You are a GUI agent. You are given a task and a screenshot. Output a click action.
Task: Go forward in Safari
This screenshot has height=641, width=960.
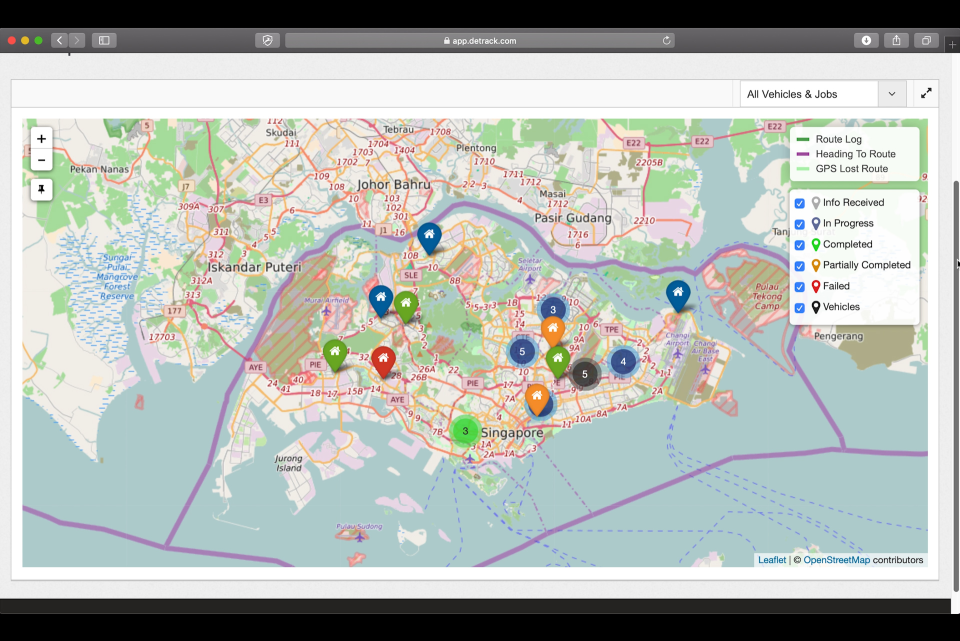[x=77, y=40]
